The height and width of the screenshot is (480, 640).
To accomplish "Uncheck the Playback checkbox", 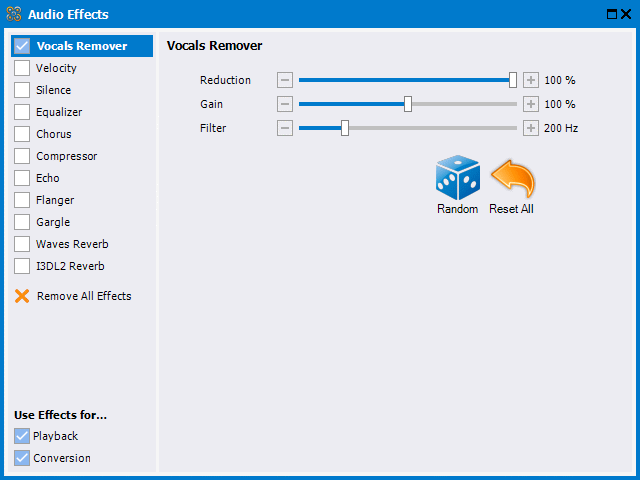I will 22,436.
